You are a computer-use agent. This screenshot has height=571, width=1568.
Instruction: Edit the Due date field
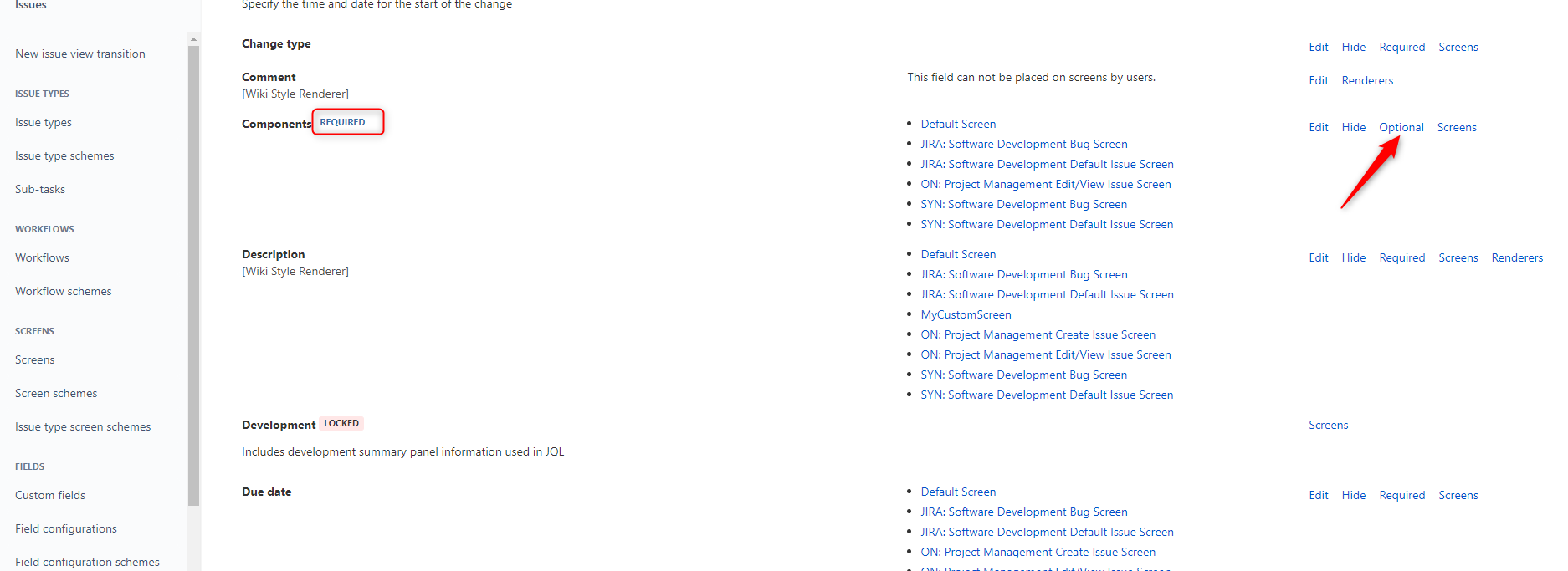click(x=1318, y=495)
